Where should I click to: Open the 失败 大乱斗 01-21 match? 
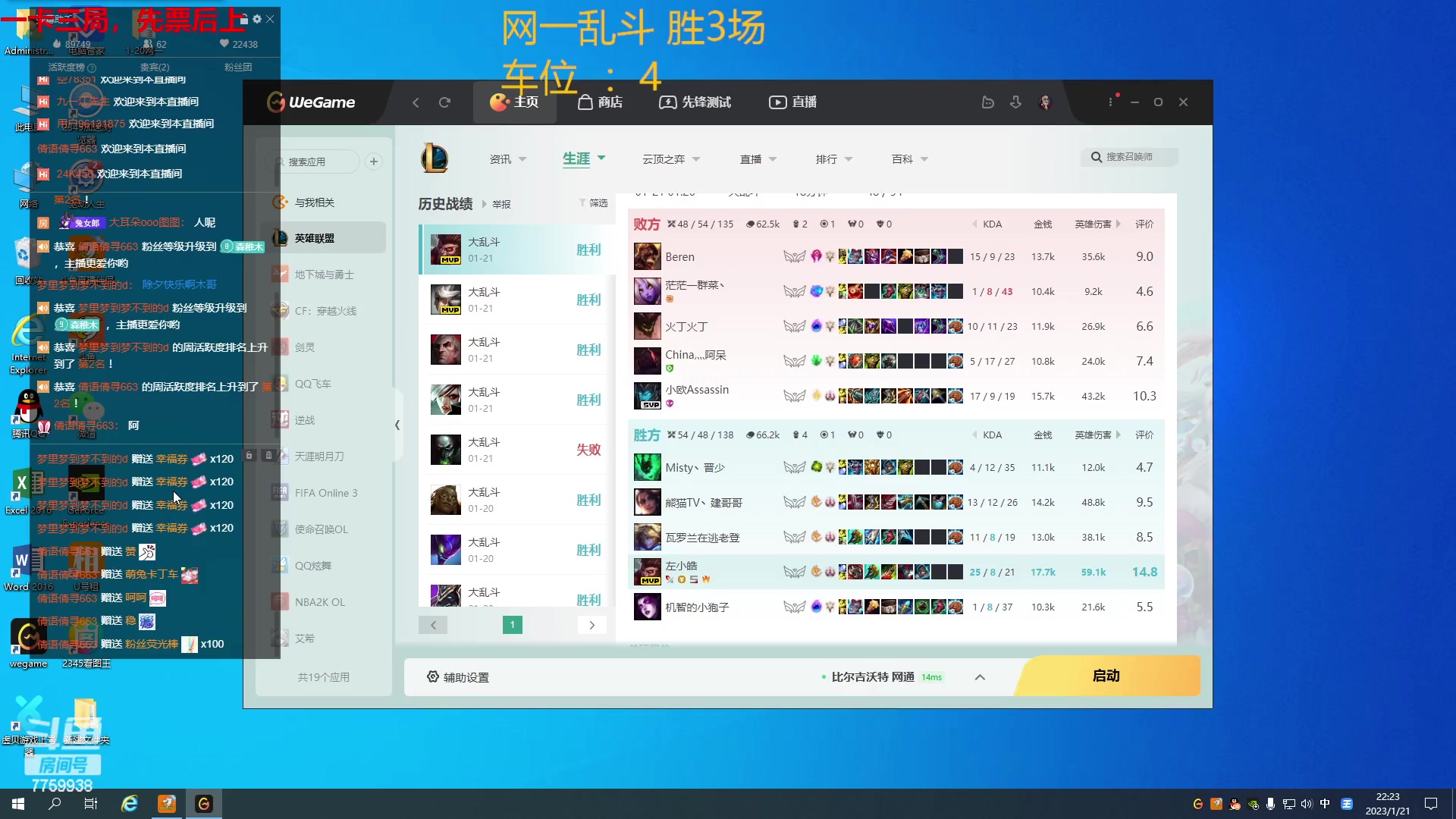516,450
